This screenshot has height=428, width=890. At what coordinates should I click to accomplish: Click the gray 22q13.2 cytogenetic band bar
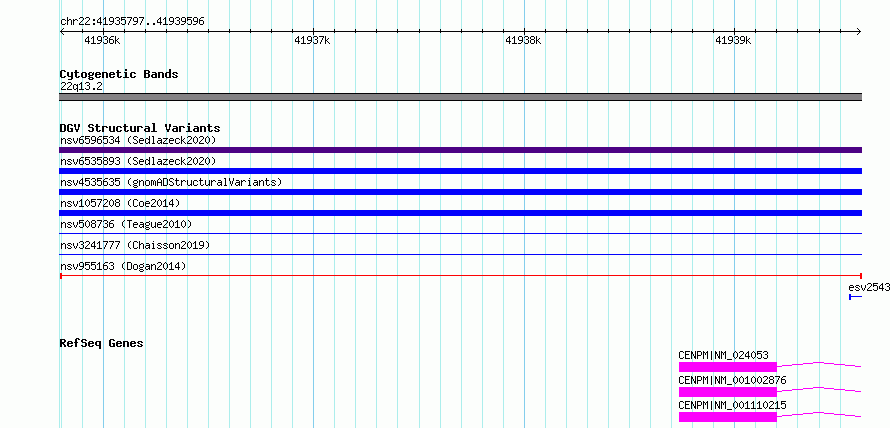460,97
